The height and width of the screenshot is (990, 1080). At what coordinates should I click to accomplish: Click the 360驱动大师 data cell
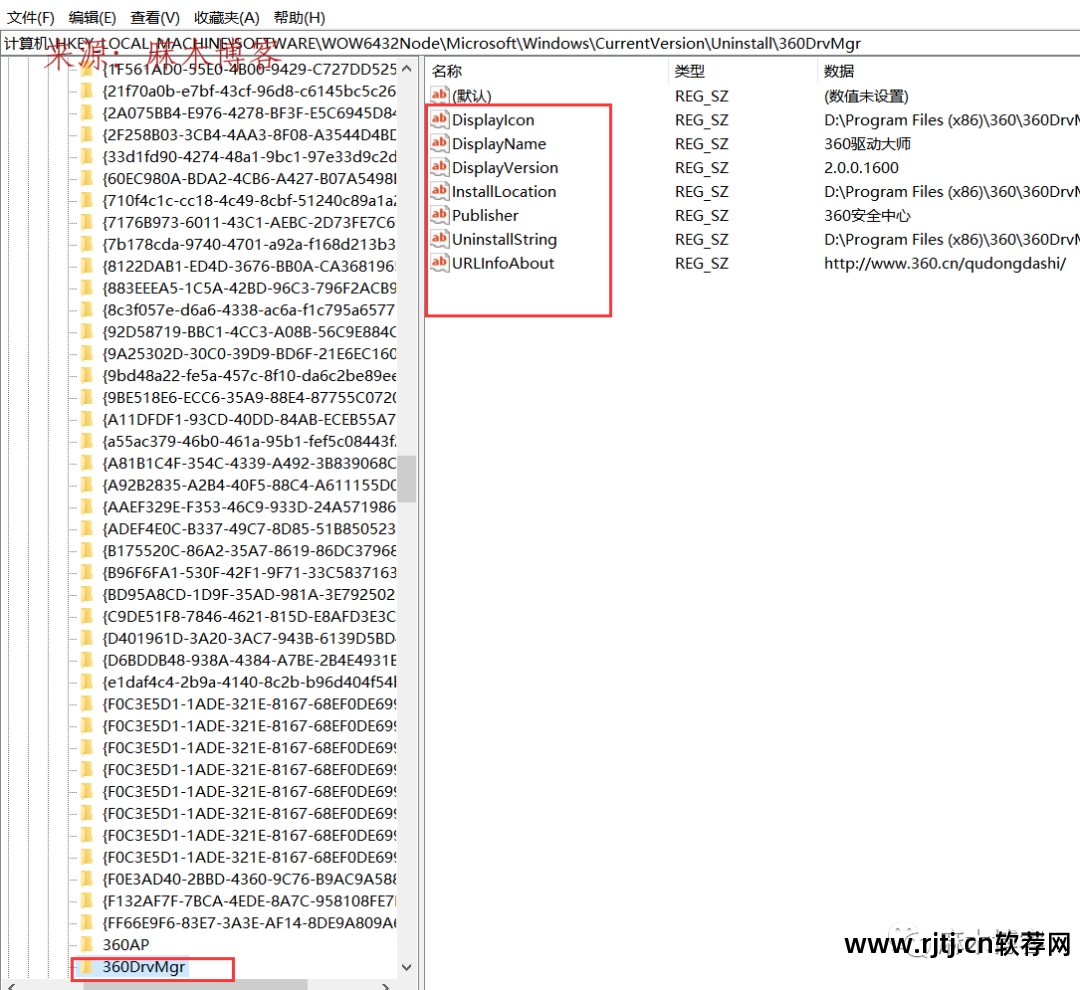(x=867, y=144)
